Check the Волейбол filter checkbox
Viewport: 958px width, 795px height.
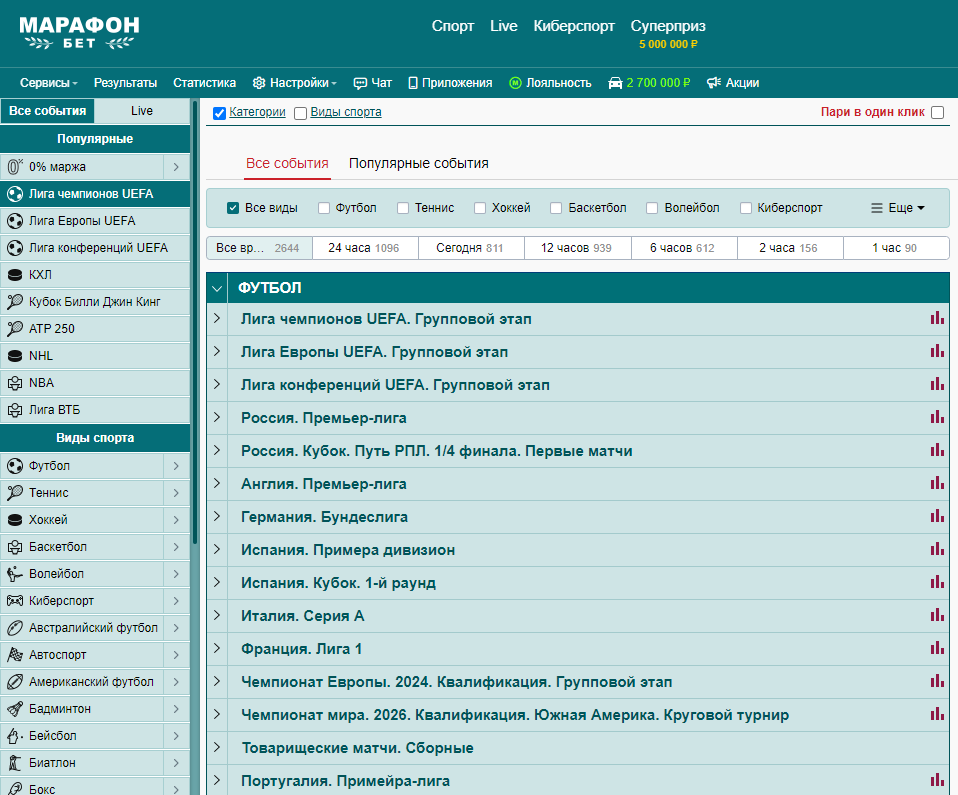[652, 208]
